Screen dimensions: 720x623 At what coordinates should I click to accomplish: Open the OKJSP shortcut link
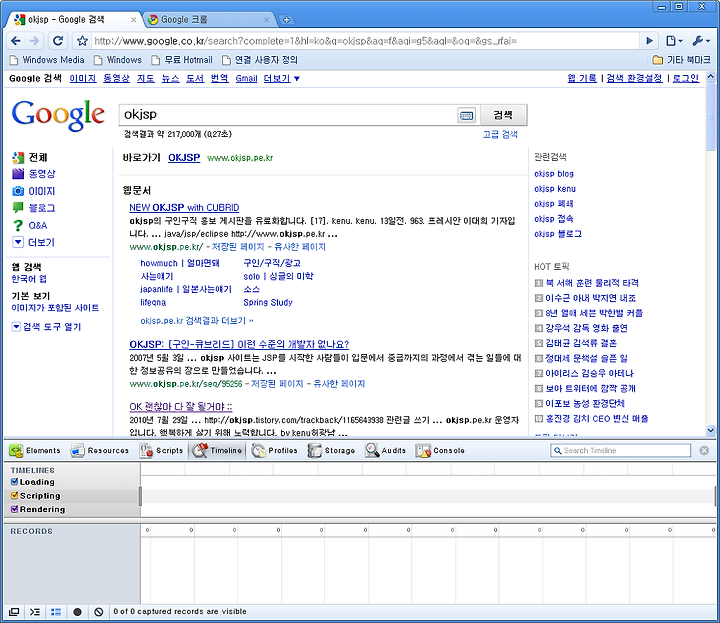(x=184, y=157)
